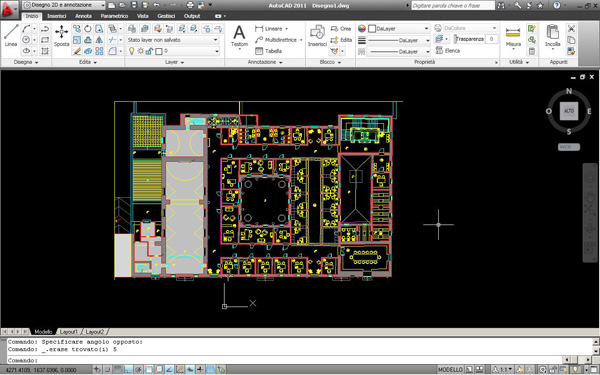Click the Elenca list properties icon
600x375 pixels.
(x=448, y=51)
